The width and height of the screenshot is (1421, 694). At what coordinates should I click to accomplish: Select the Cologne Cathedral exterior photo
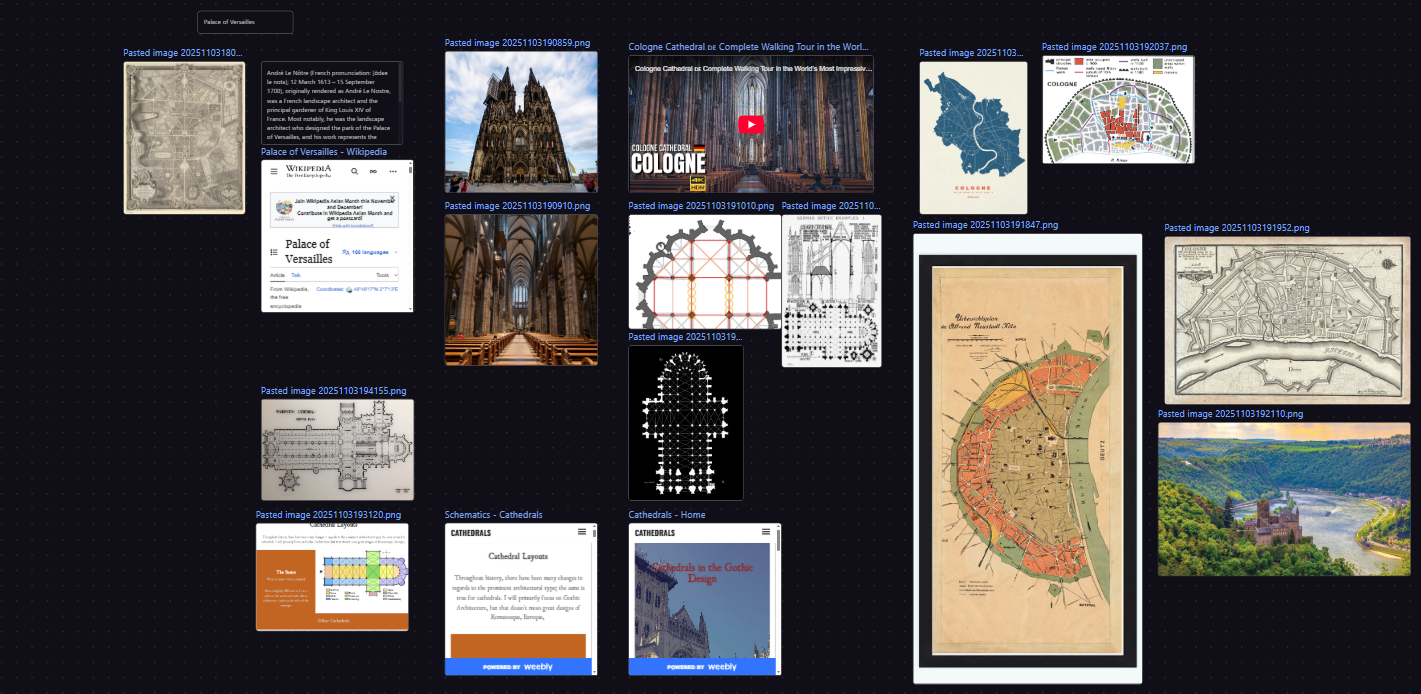click(x=521, y=121)
